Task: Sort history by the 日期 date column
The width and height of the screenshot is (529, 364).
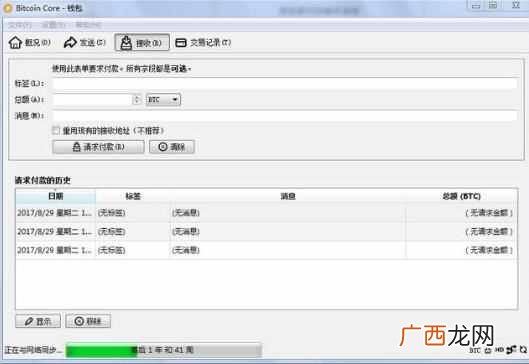Action: tap(55, 196)
